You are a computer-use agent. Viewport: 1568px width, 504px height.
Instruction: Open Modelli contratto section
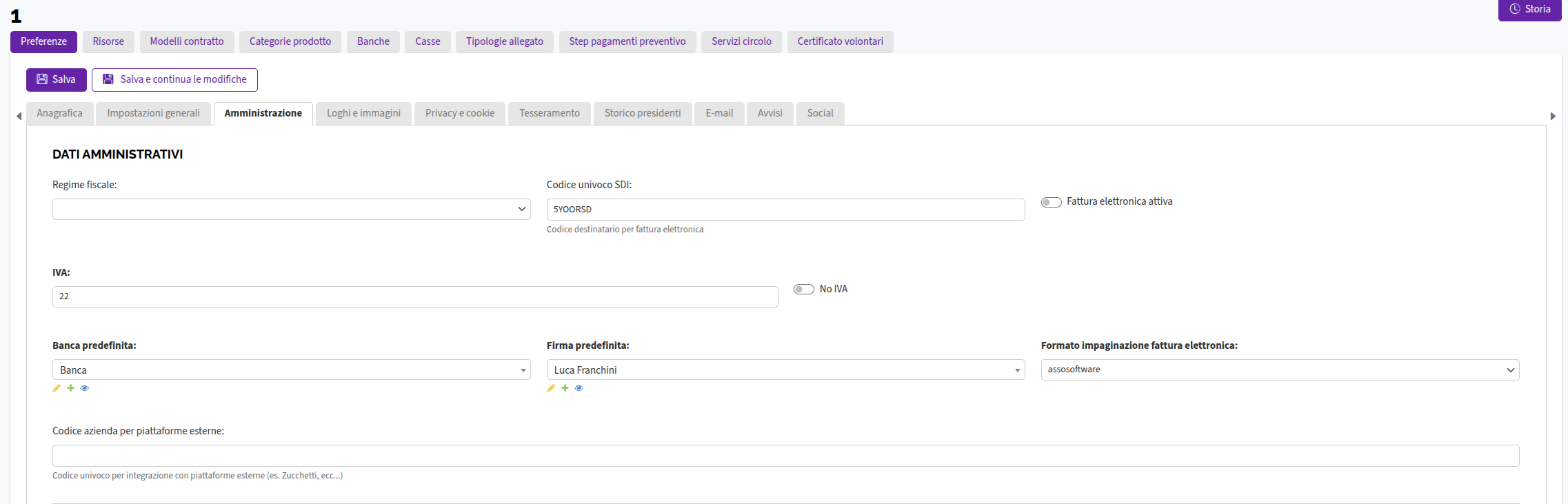pyautogui.click(x=187, y=41)
